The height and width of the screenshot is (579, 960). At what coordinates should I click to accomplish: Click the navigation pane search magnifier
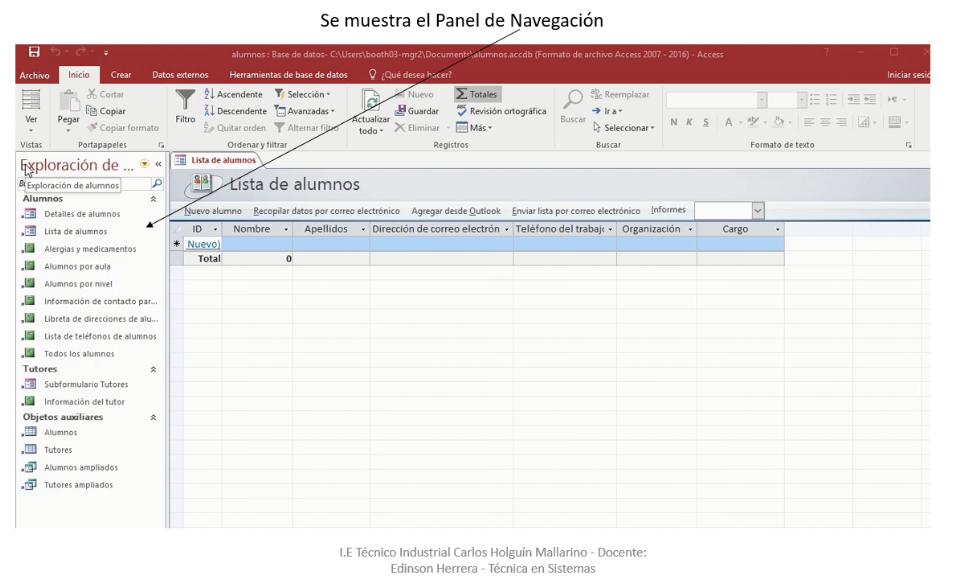click(x=156, y=184)
